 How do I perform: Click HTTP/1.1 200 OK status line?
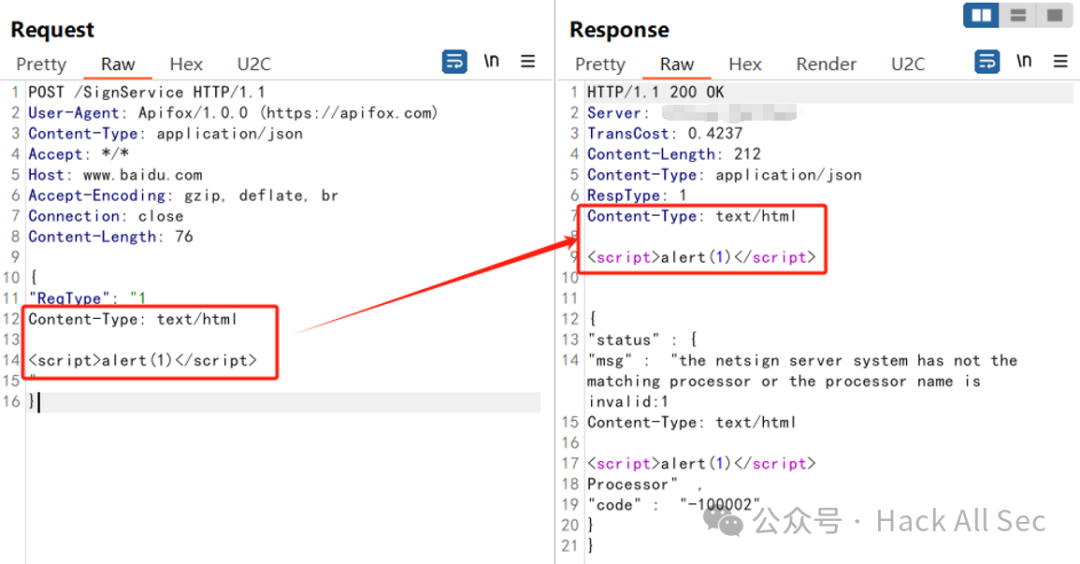pos(655,92)
